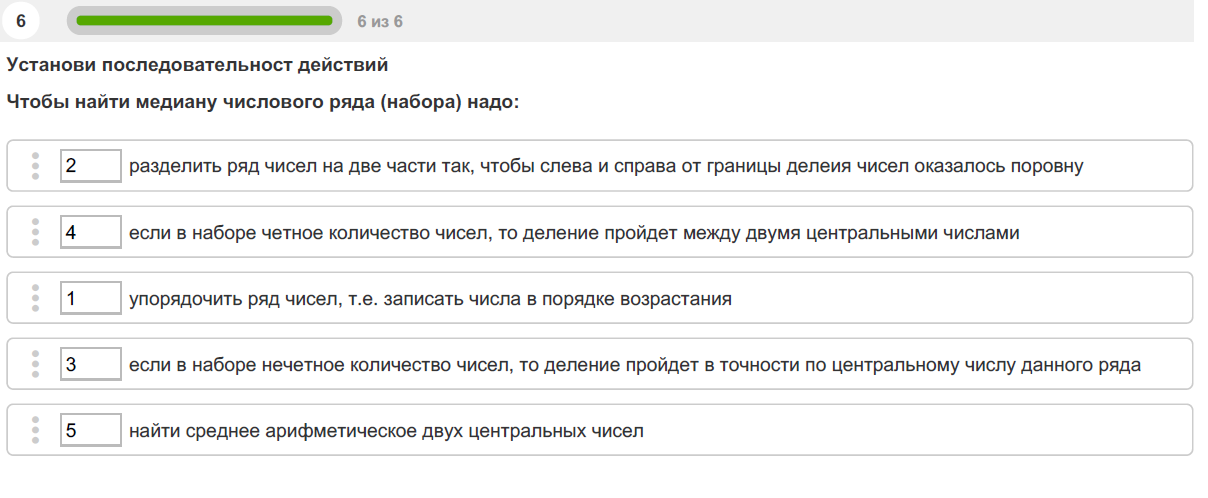
Task: Click order input field containing 3
Action: [x=91, y=364]
